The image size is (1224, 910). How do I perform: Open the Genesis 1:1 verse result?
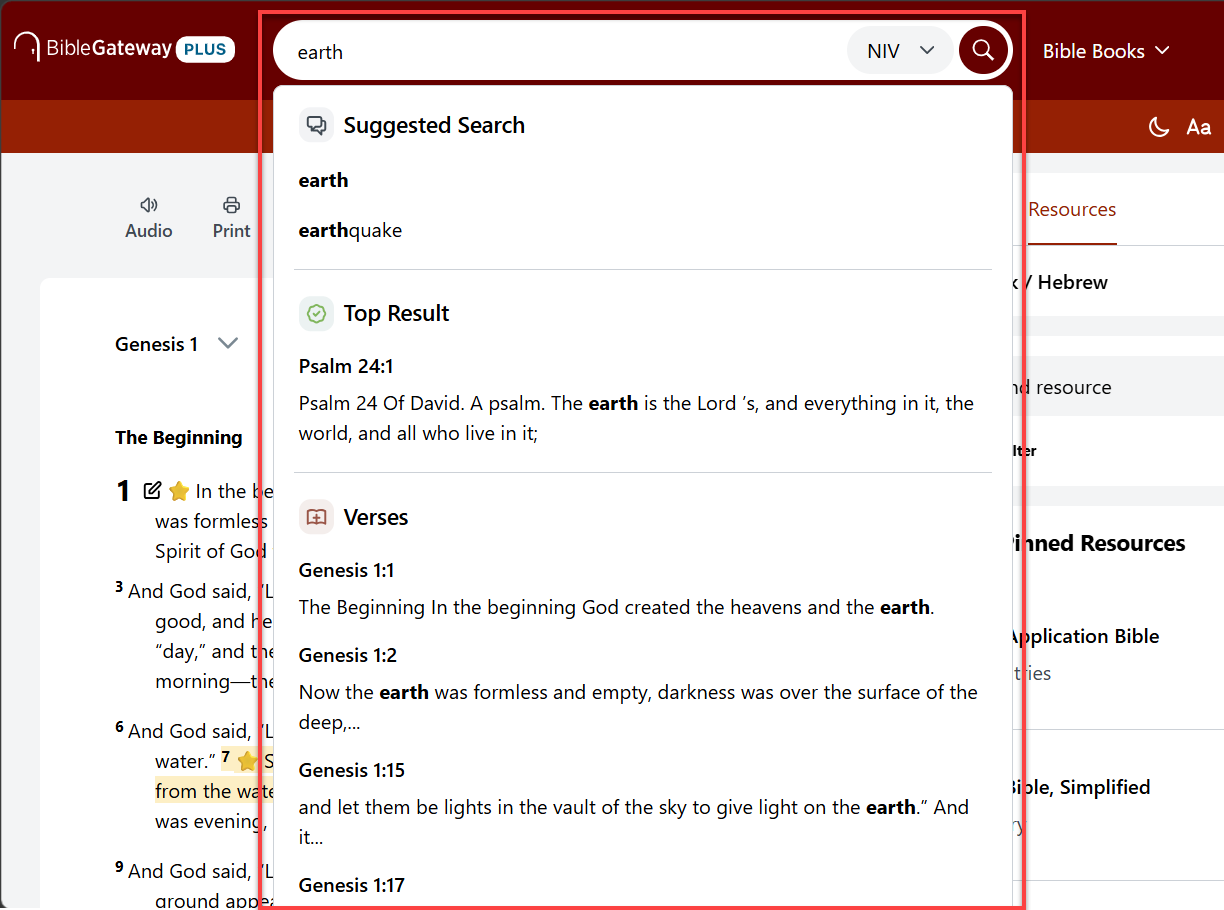point(642,588)
